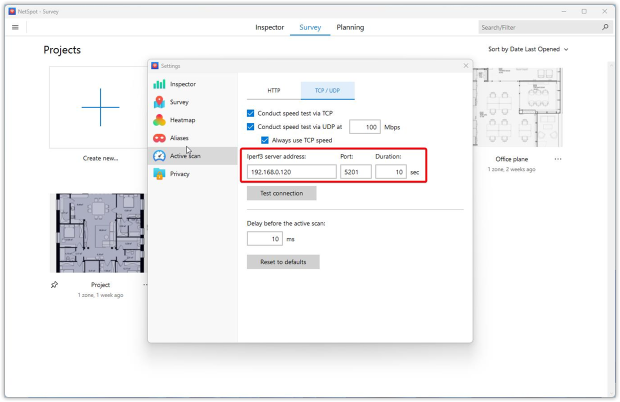
Task: Toggle Always use TCP speed checkbox
Action: (x=265, y=140)
